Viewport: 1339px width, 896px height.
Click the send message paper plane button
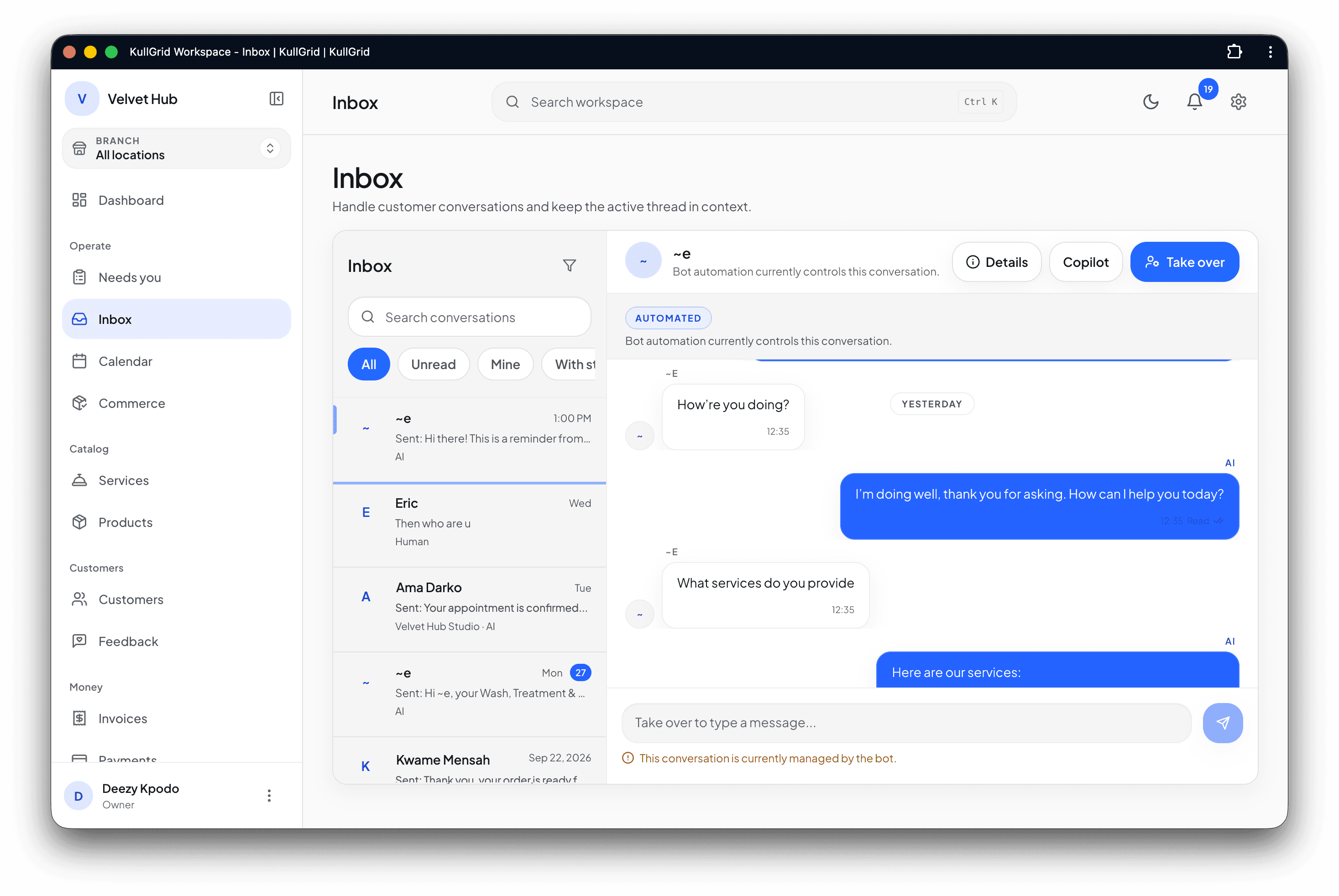(1223, 723)
